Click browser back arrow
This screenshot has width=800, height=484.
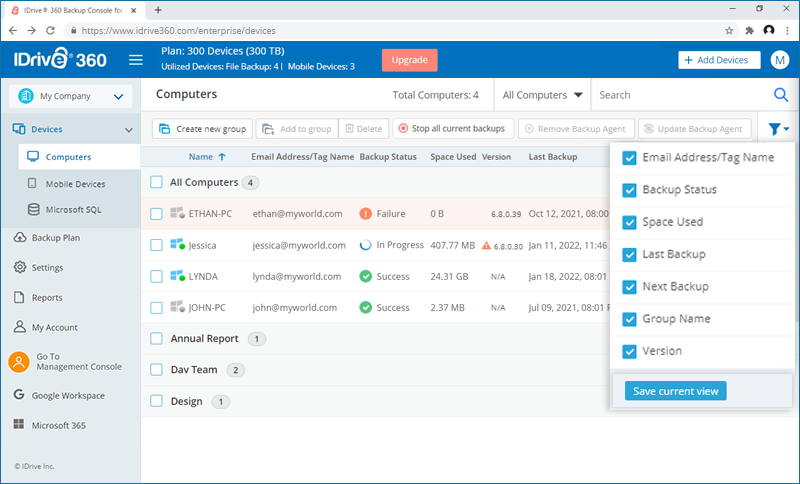click(x=13, y=31)
